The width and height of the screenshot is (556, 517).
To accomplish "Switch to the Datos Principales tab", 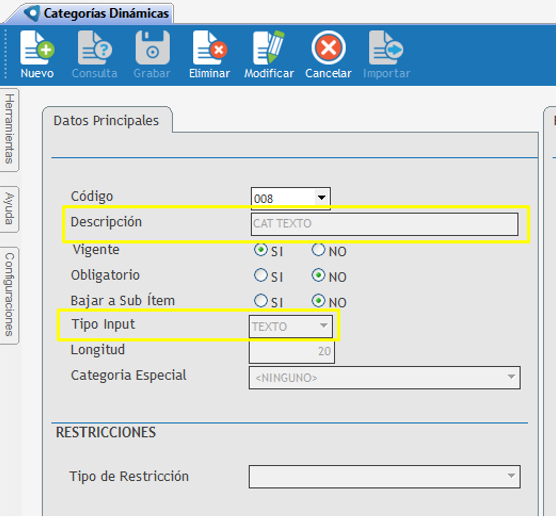I will [106, 121].
